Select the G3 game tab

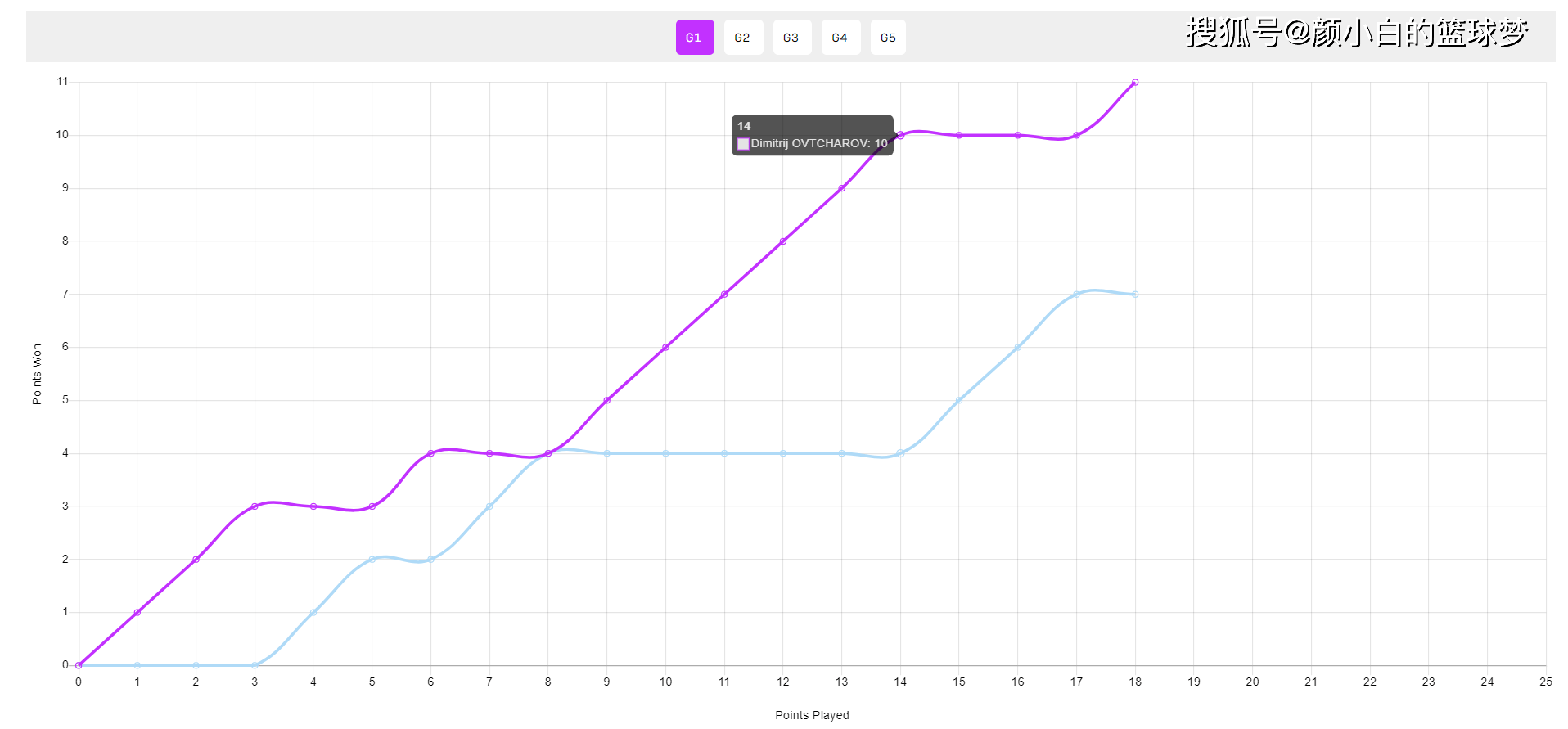point(791,38)
